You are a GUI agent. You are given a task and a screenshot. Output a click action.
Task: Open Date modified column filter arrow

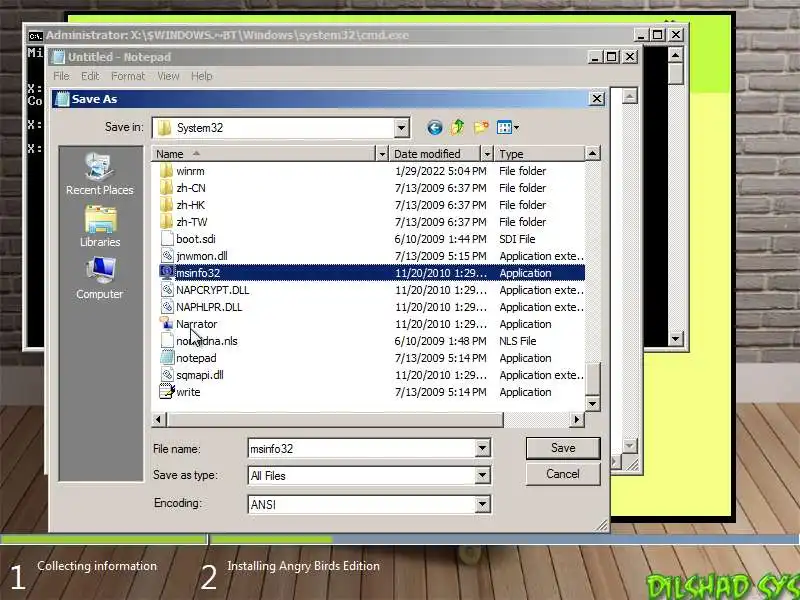pyautogui.click(x=487, y=154)
